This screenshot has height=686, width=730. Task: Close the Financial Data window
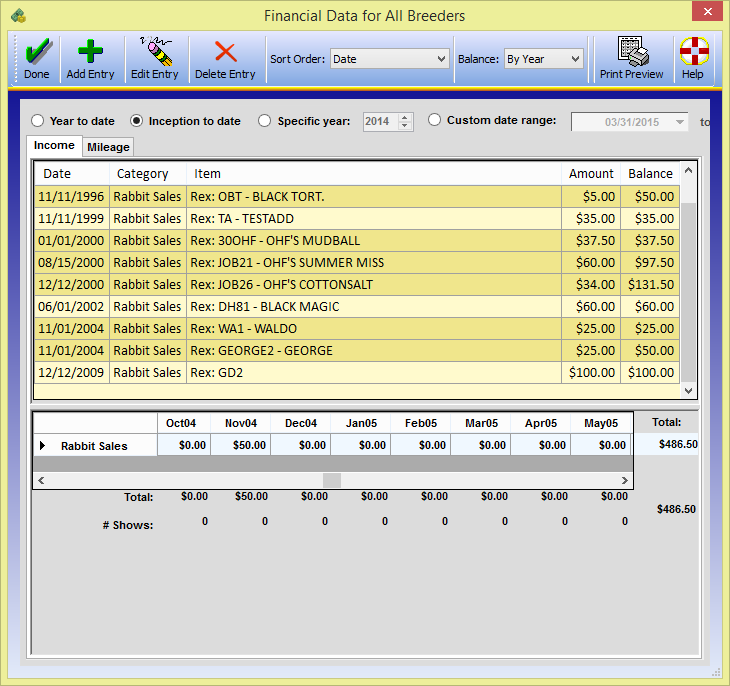point(707,12)
